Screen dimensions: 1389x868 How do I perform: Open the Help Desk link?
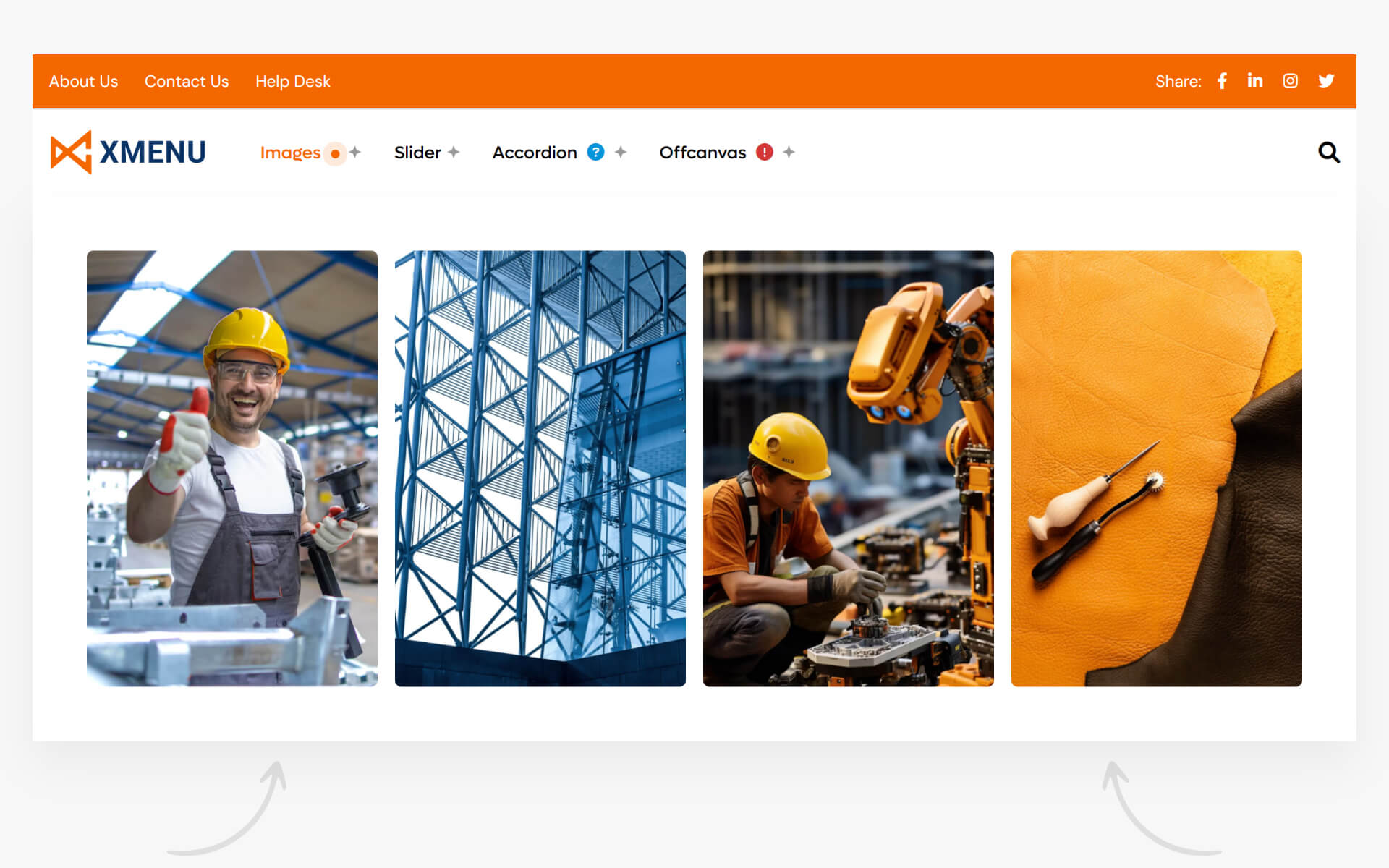pos(293,81)
